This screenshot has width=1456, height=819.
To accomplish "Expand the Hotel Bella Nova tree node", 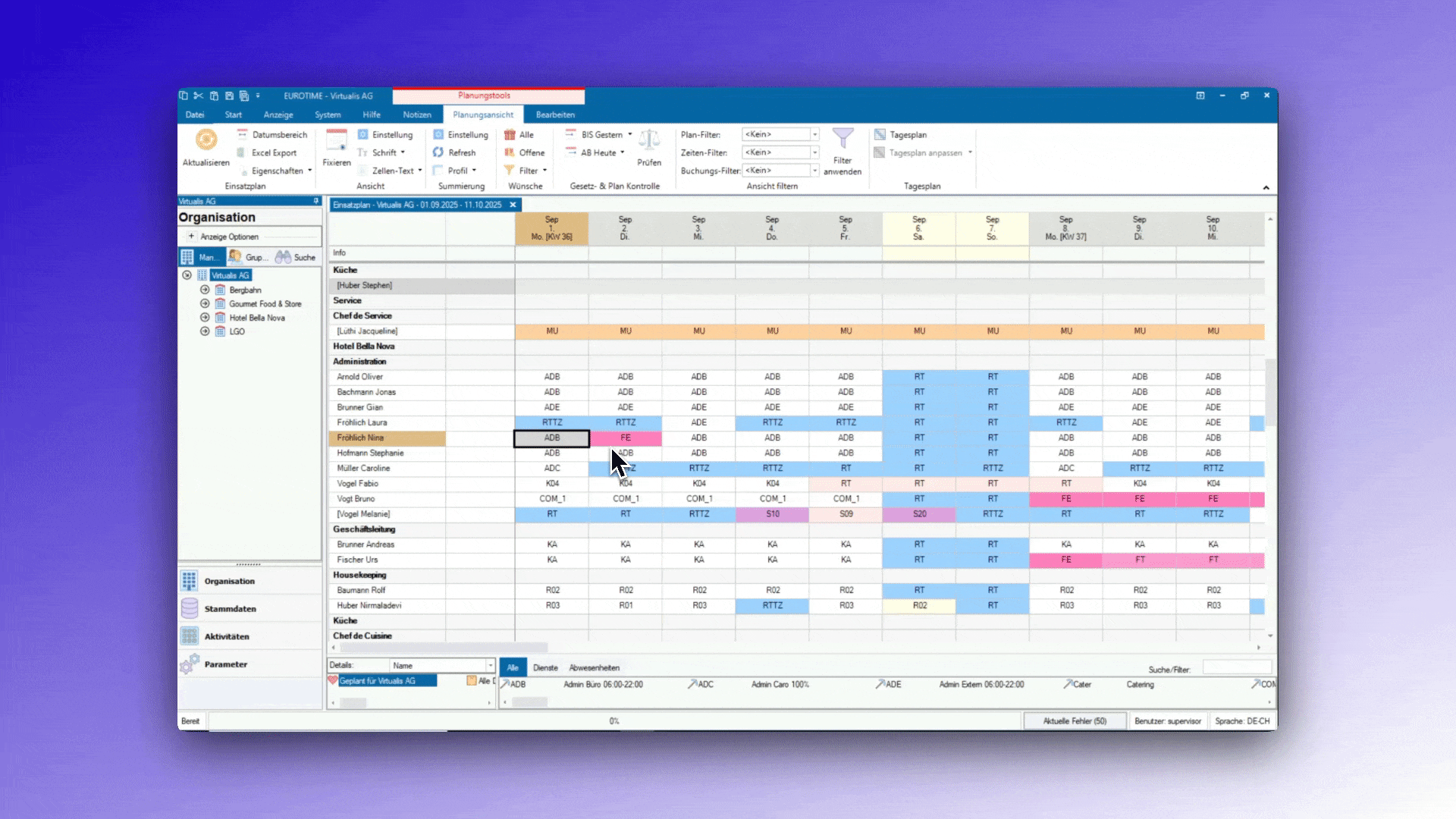I will coord(205,318).
